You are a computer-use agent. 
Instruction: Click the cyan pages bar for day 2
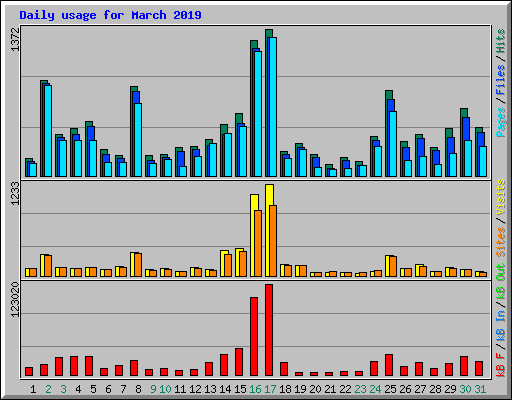coord(48,131)
